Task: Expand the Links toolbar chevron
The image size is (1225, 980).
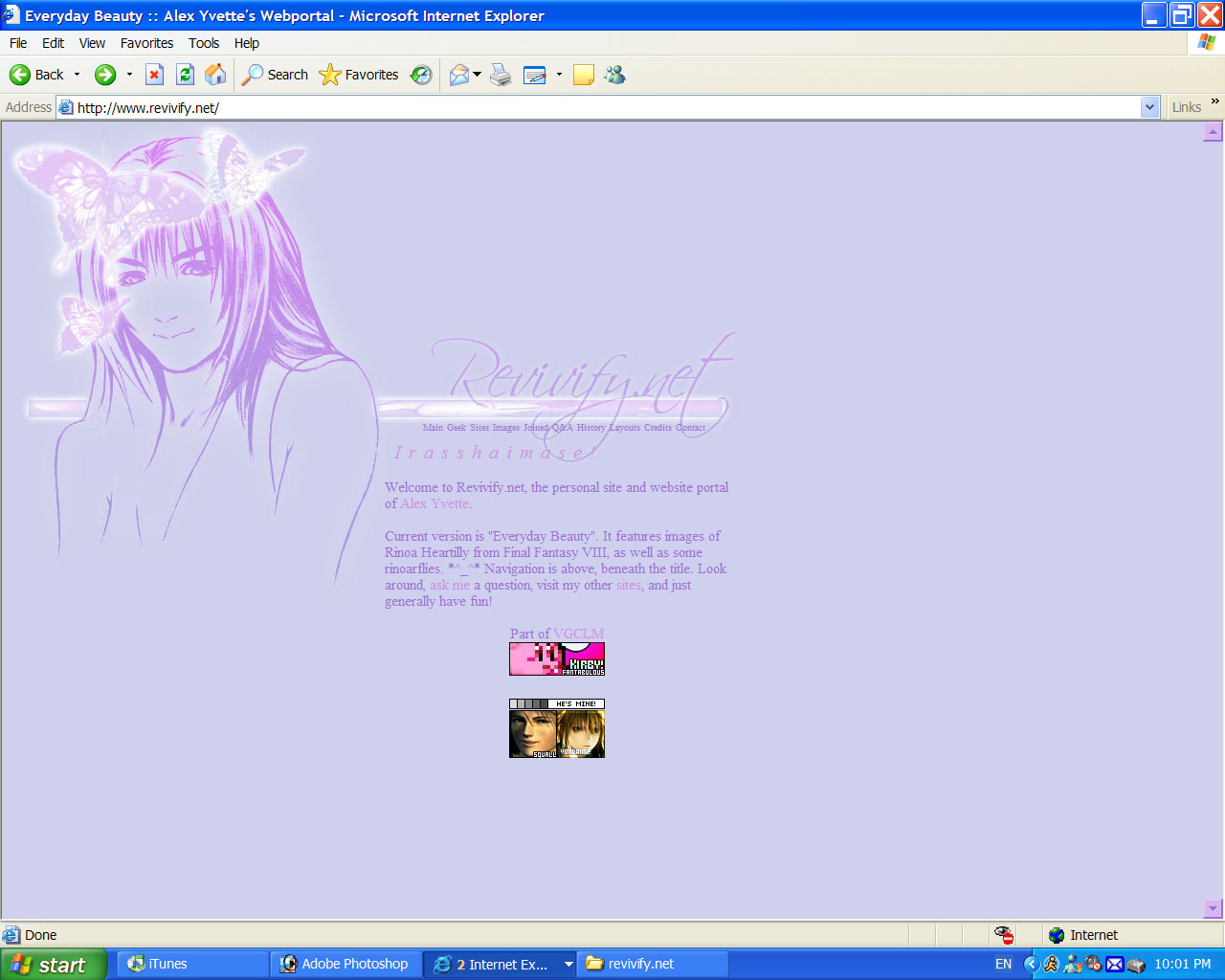Action: (1215, 101)
